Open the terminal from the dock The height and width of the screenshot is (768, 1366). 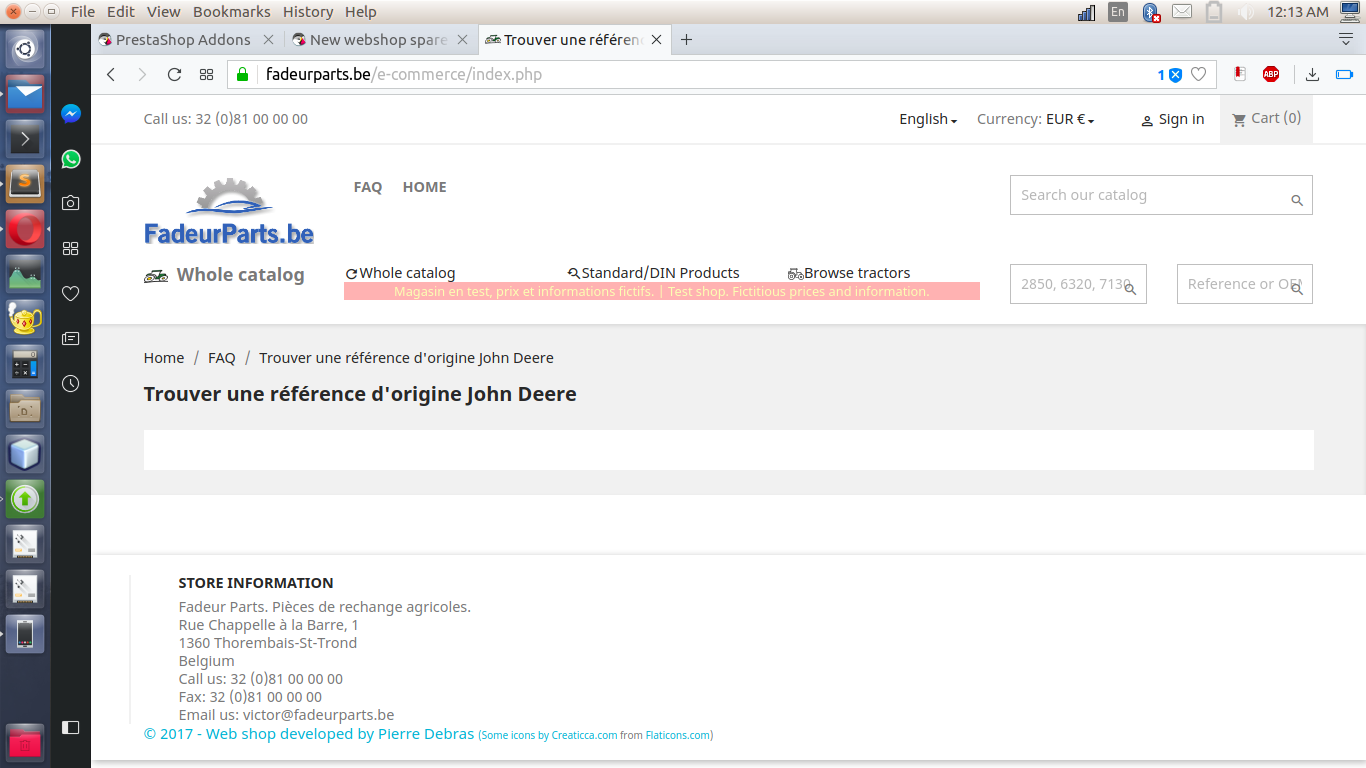[25, 139]
